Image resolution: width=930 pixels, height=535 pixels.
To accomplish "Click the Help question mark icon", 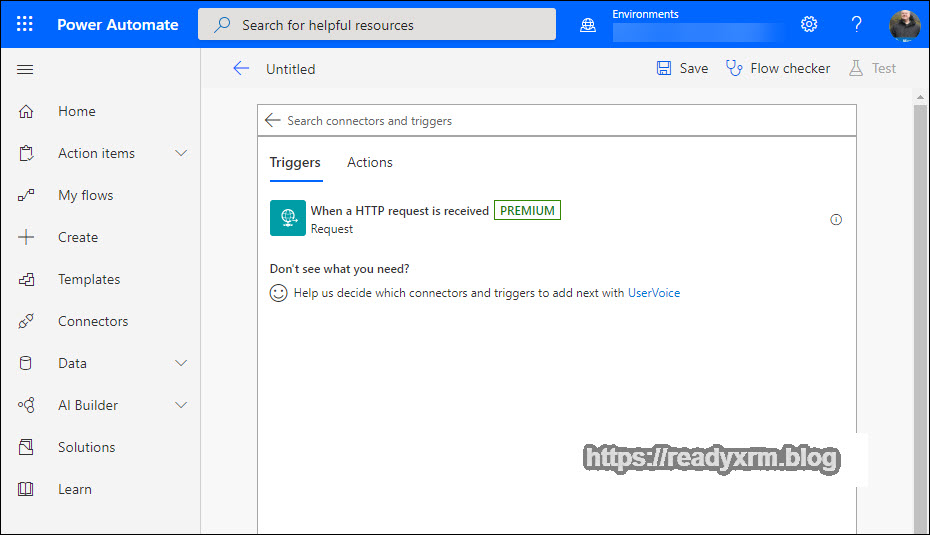I will (856, 24).
